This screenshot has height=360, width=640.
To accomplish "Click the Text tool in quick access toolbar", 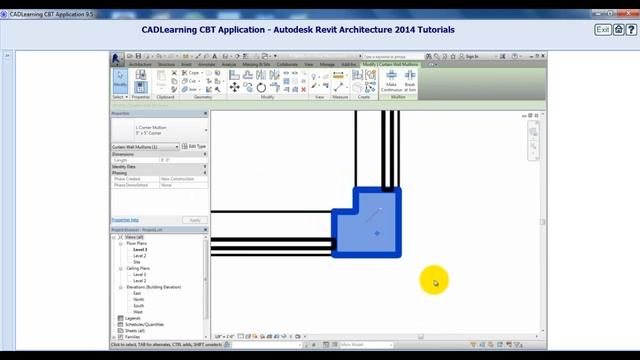I will point(215,56).
